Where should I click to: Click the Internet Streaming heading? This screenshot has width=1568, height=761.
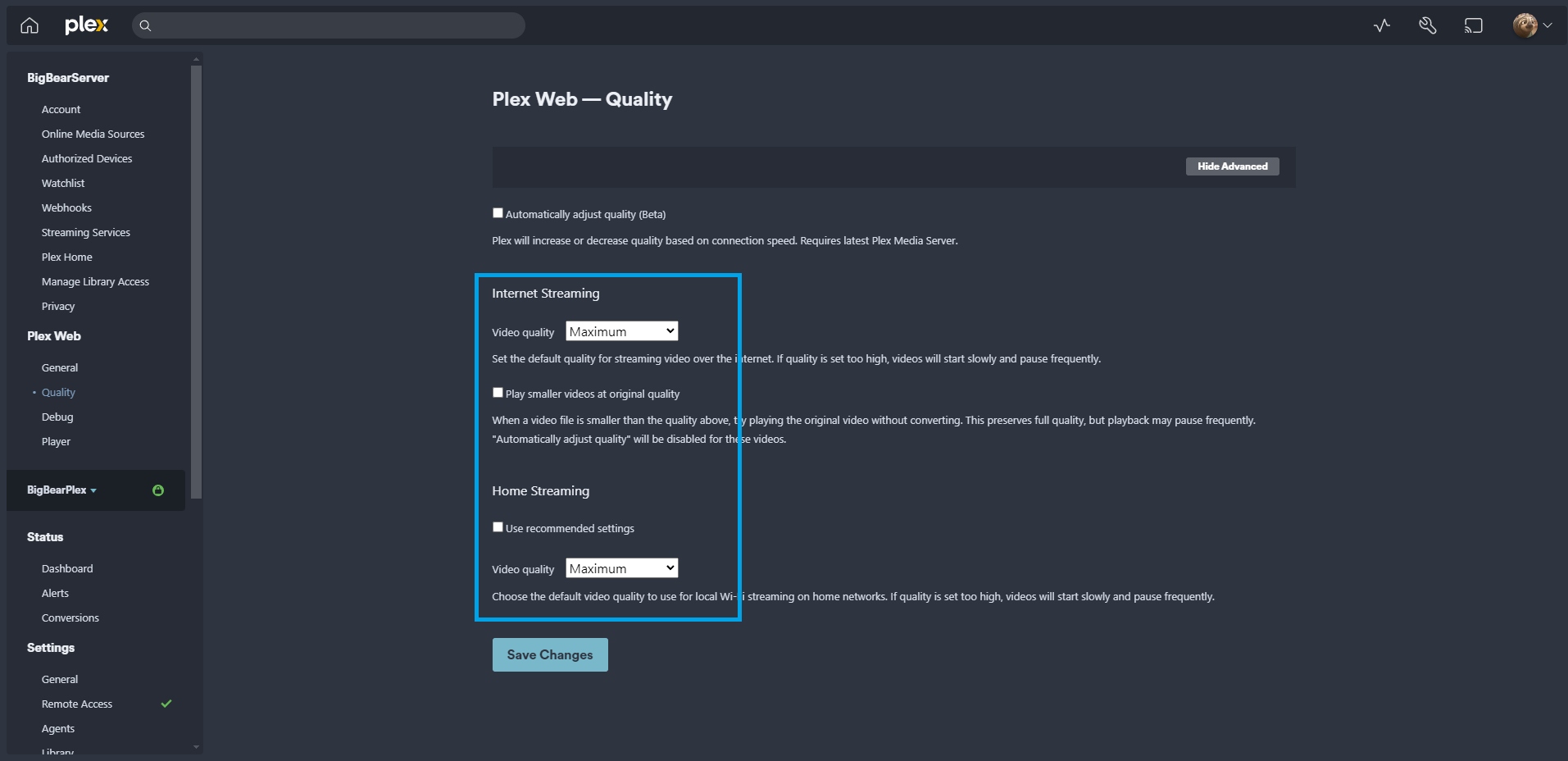click(546, 294)
